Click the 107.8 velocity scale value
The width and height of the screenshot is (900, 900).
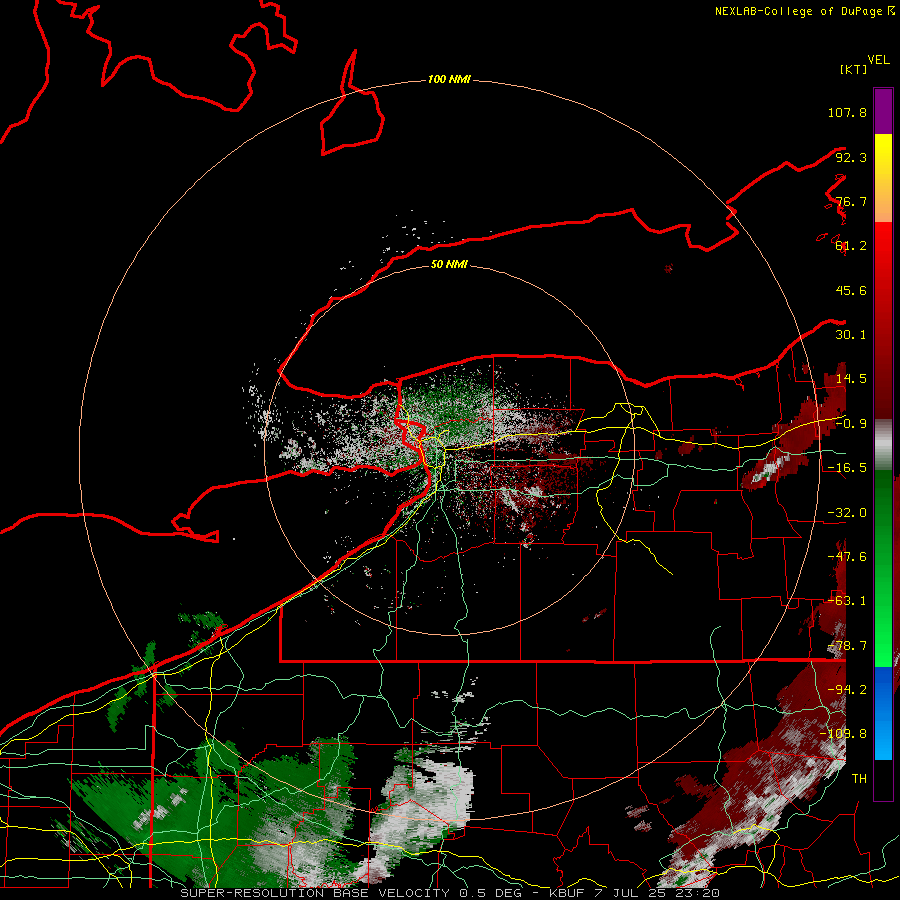point(847,112)
